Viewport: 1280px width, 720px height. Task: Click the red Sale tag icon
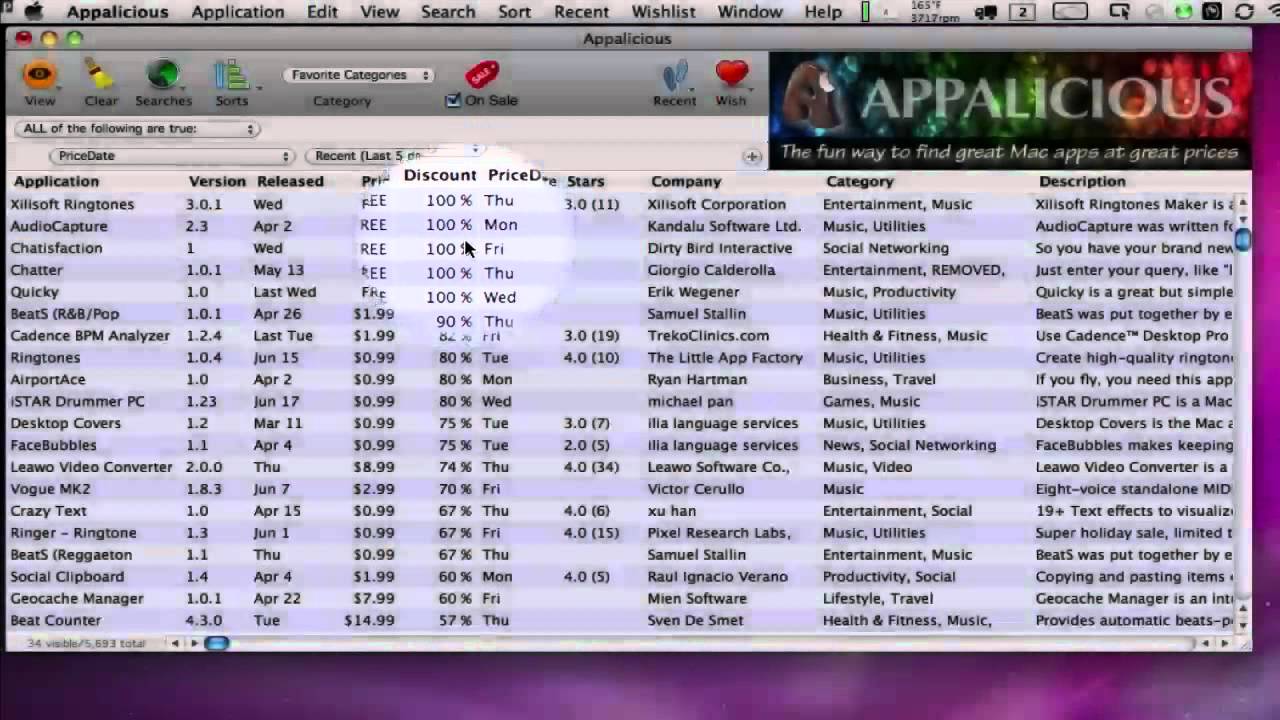[x=482, y=74]
